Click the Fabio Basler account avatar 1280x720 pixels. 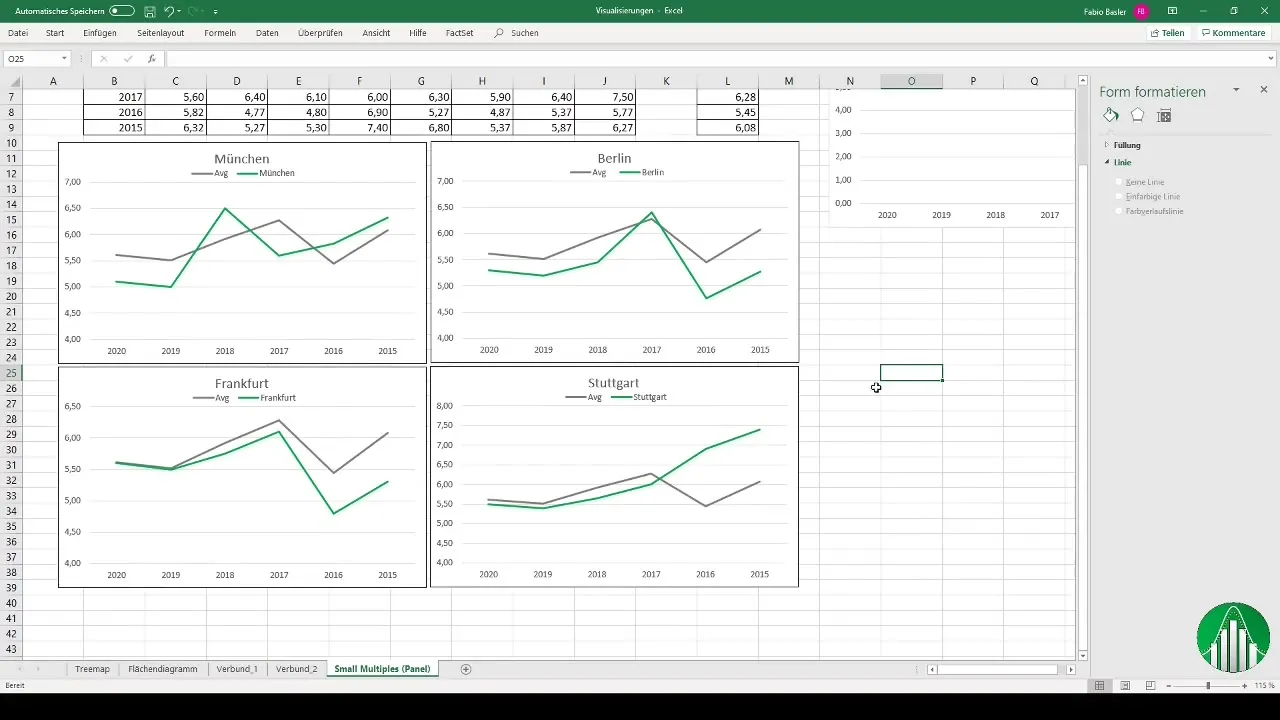(1141, 11)
